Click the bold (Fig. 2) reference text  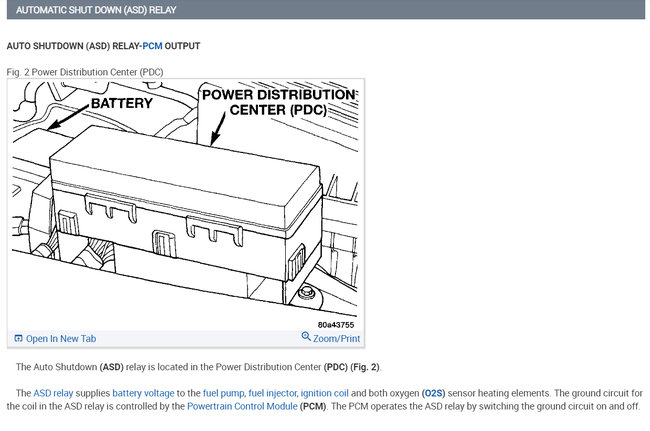point(365,367)
